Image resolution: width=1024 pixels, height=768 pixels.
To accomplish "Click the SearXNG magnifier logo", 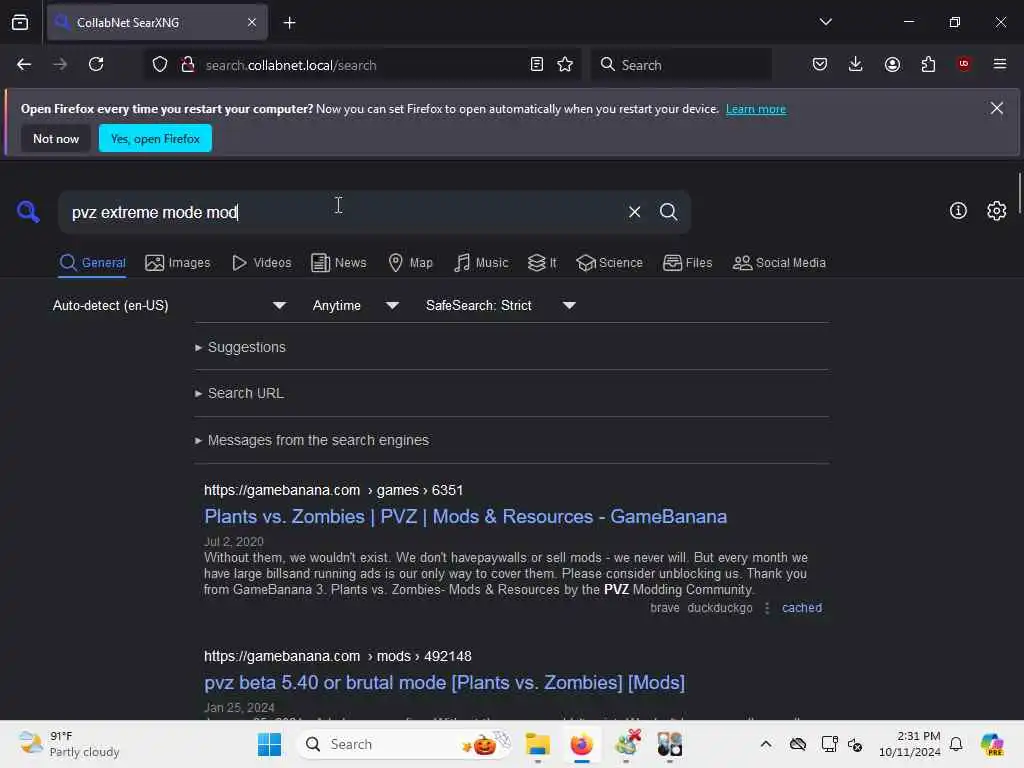I will 28,212.
